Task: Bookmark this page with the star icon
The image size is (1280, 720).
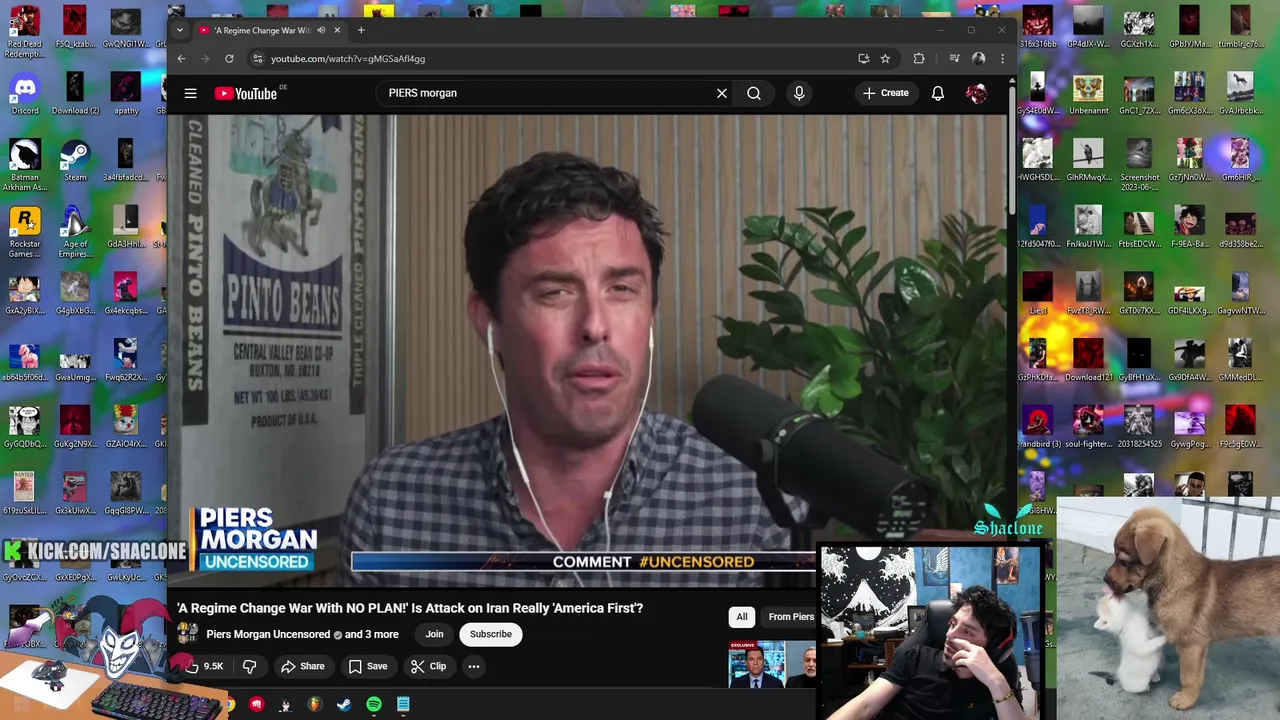Action: 885,59
